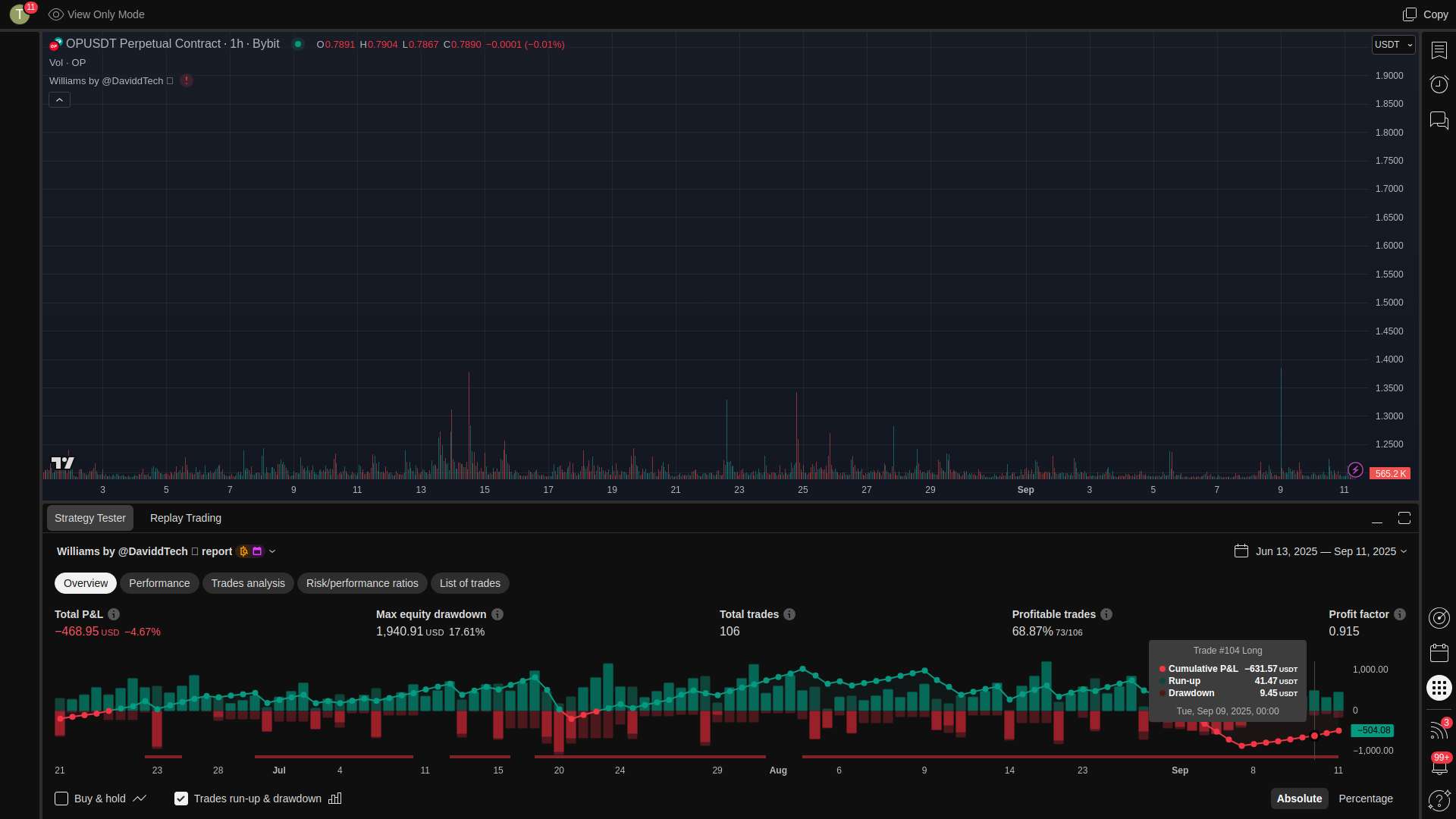Click the 1.5000 price scale label

[1389, 303]
